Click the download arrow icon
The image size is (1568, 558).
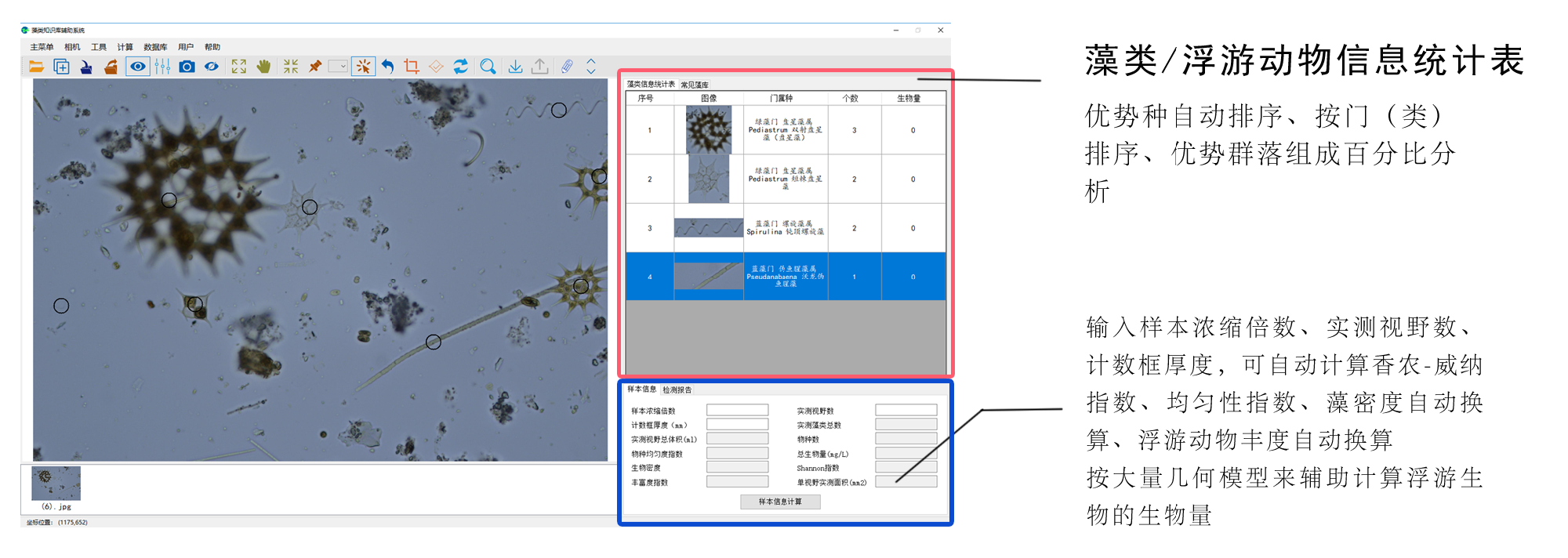point(515,67)
